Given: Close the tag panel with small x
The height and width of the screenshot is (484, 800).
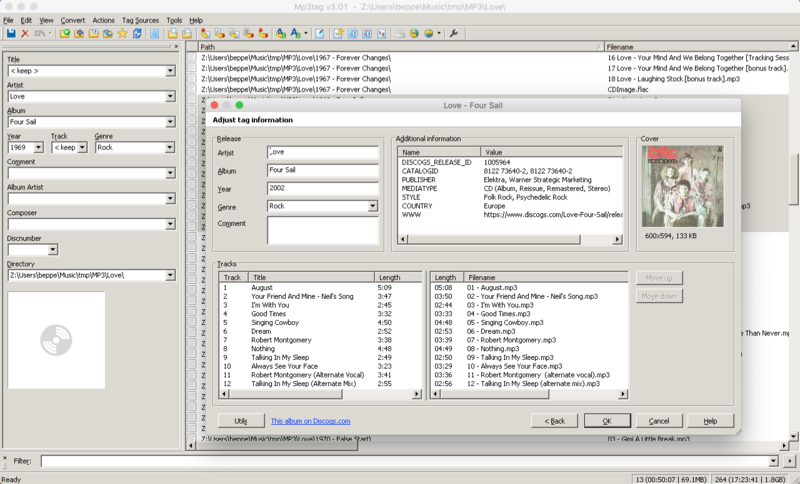Looking at the screenshot, I should point(177,46).
